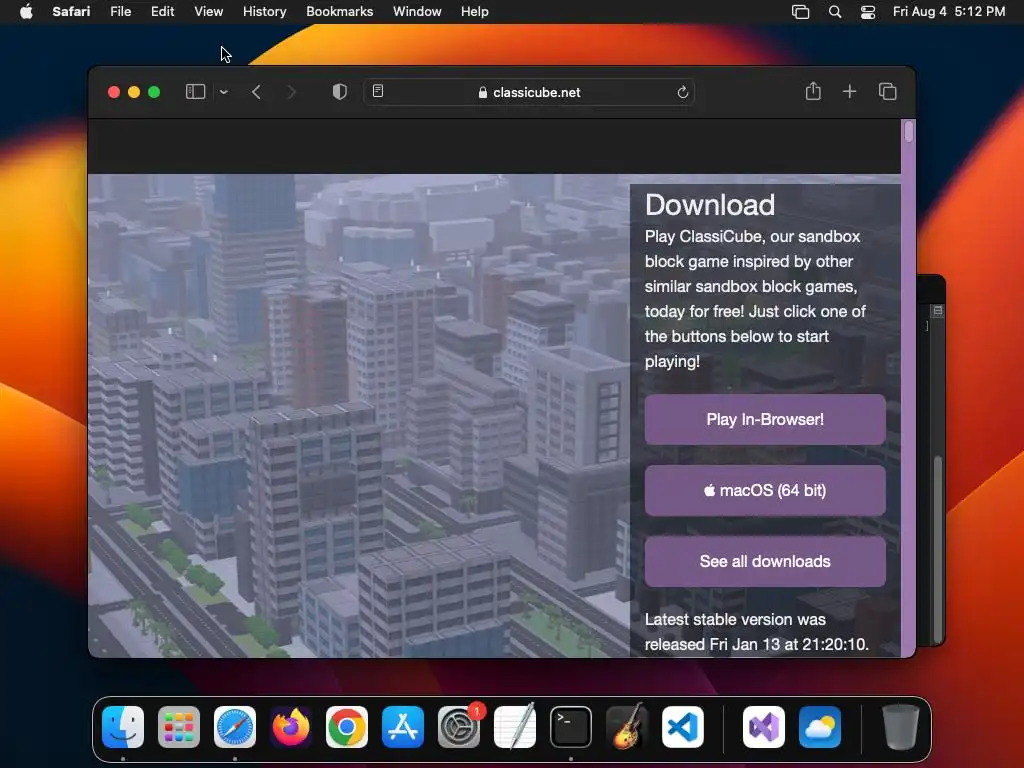This screenshot has height=768, width=1024.
Task: Open See all downloads
Action: [765, 562]
